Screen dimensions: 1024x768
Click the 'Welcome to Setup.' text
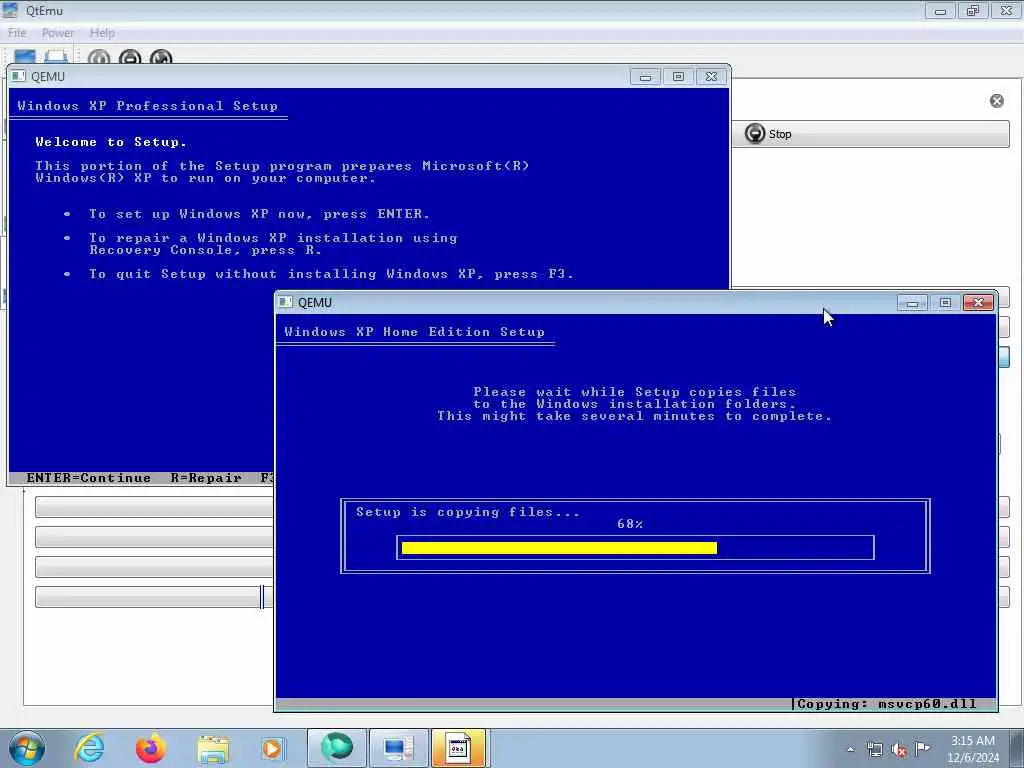click(x=111, y=142)
